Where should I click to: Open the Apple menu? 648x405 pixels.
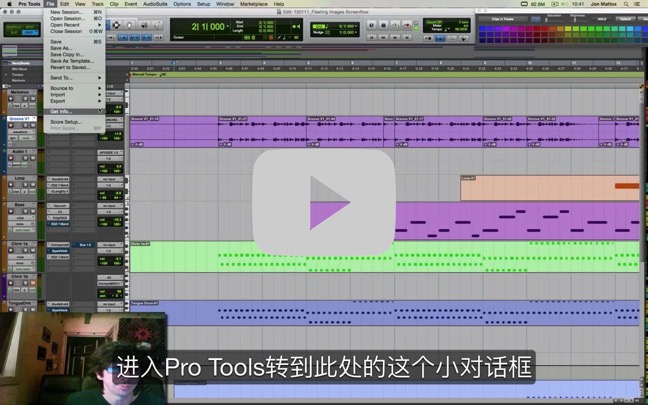9,4
